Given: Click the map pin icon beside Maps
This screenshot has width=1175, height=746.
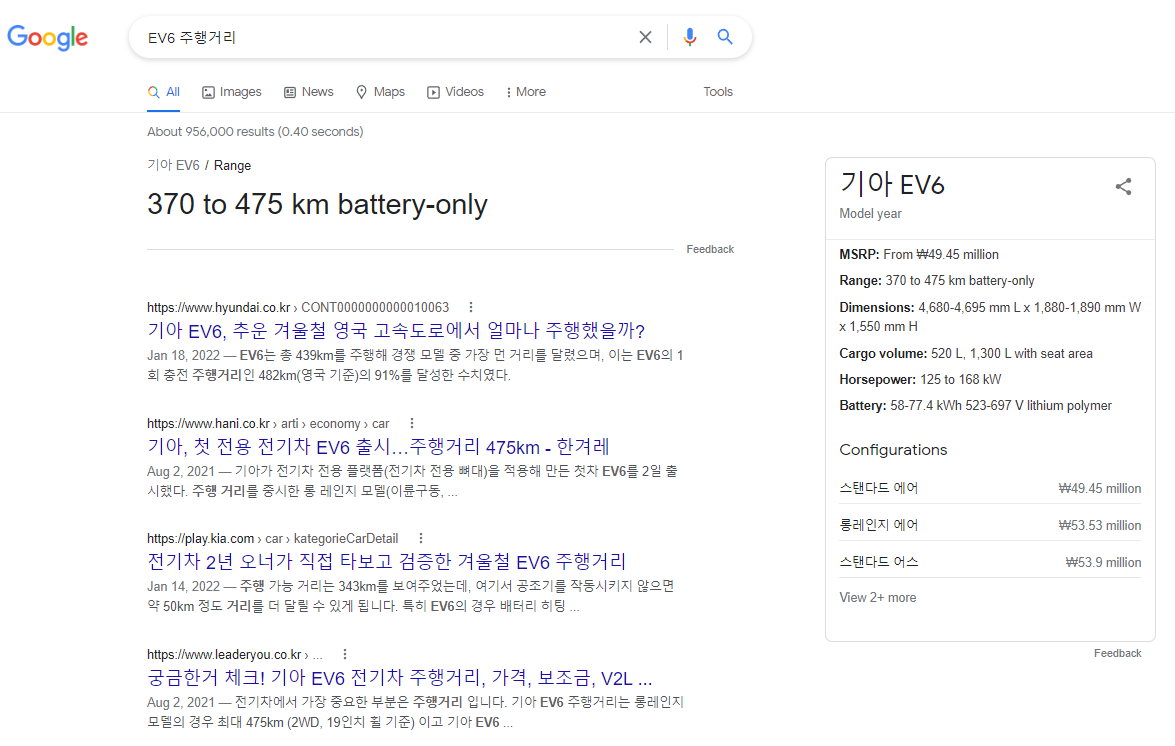Looking at the screenshot, I should [x=361, y=91].
